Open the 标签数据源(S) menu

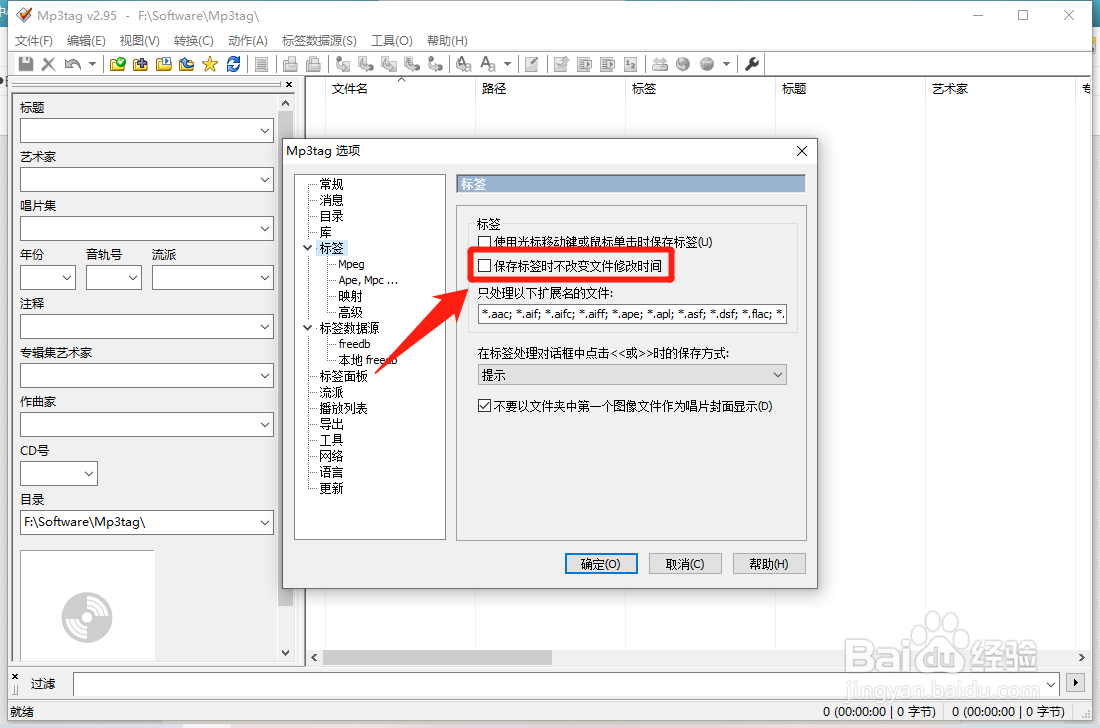click(x=319, y=41)
